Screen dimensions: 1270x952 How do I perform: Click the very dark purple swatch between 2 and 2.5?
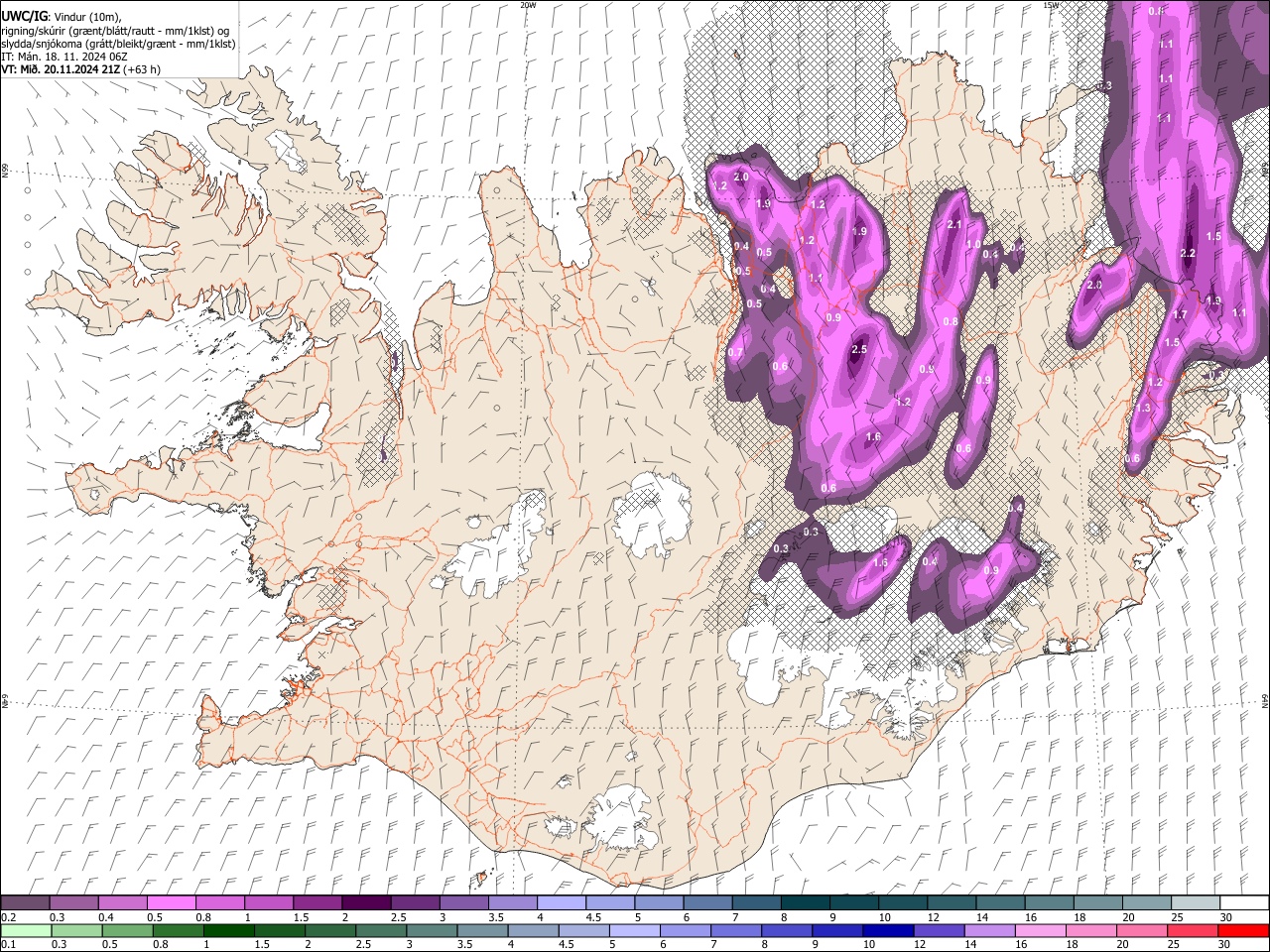tap(366, 902)
